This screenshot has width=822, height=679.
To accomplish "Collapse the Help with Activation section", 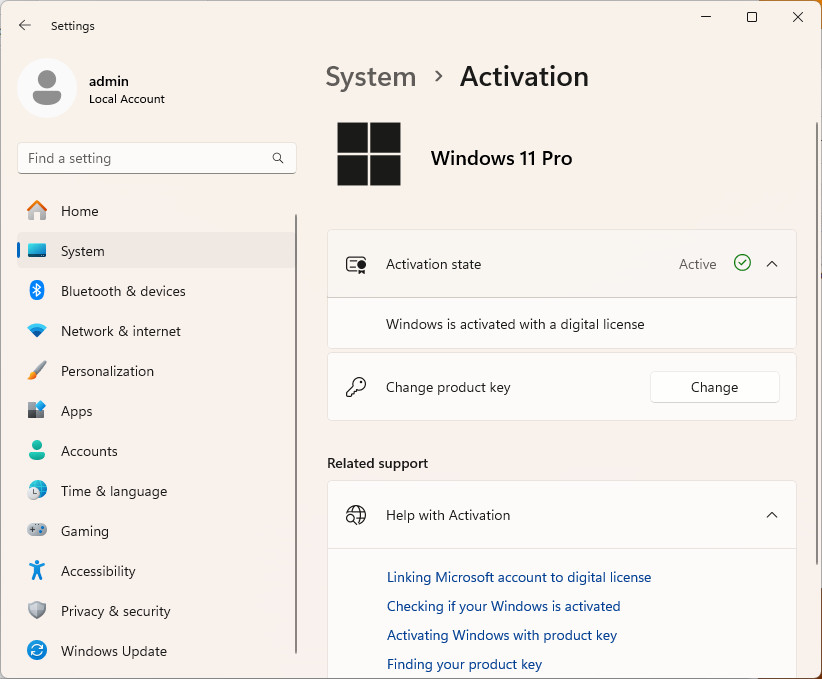I will click(772, 515).
